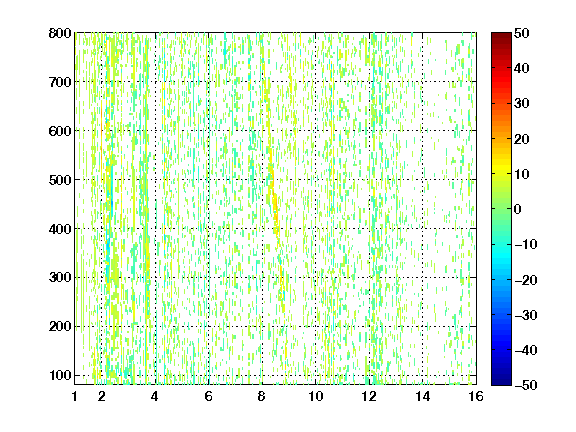The height and width of the screenshot is (432, 576).
Task: Click the 100 y-axis tick label
Action: coord(60,375)
